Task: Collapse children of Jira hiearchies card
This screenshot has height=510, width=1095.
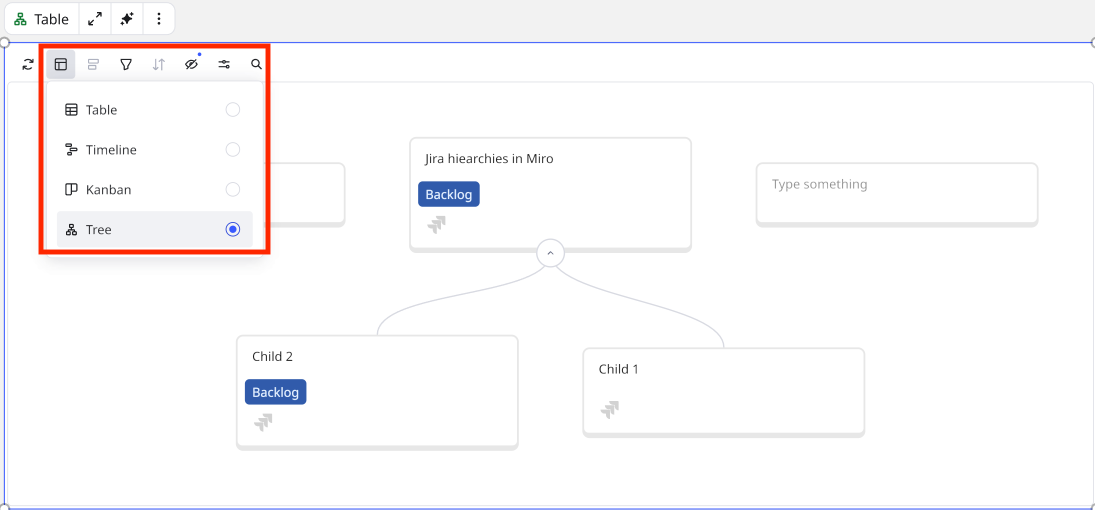Action: (550, 254)
